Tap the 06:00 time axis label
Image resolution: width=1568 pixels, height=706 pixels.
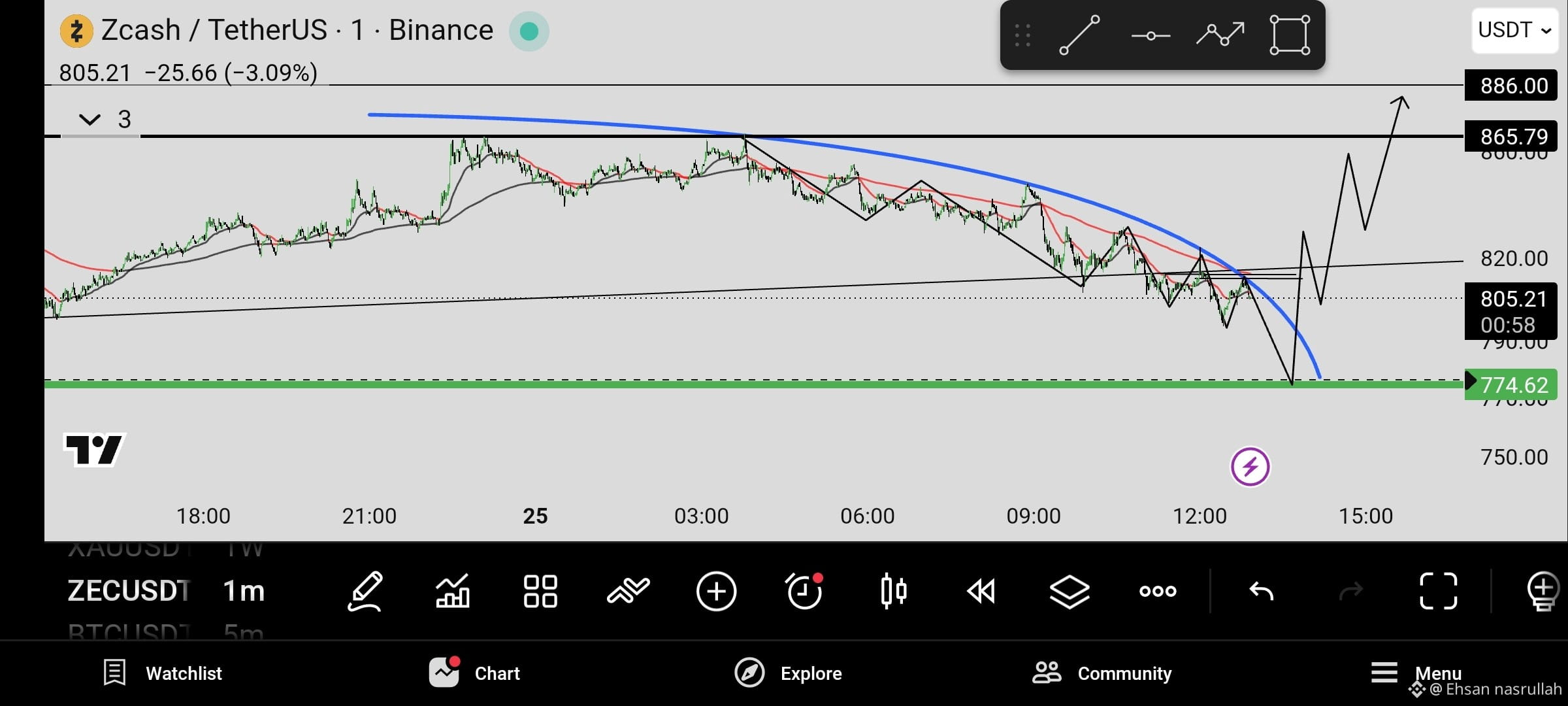tap(867, 516)
